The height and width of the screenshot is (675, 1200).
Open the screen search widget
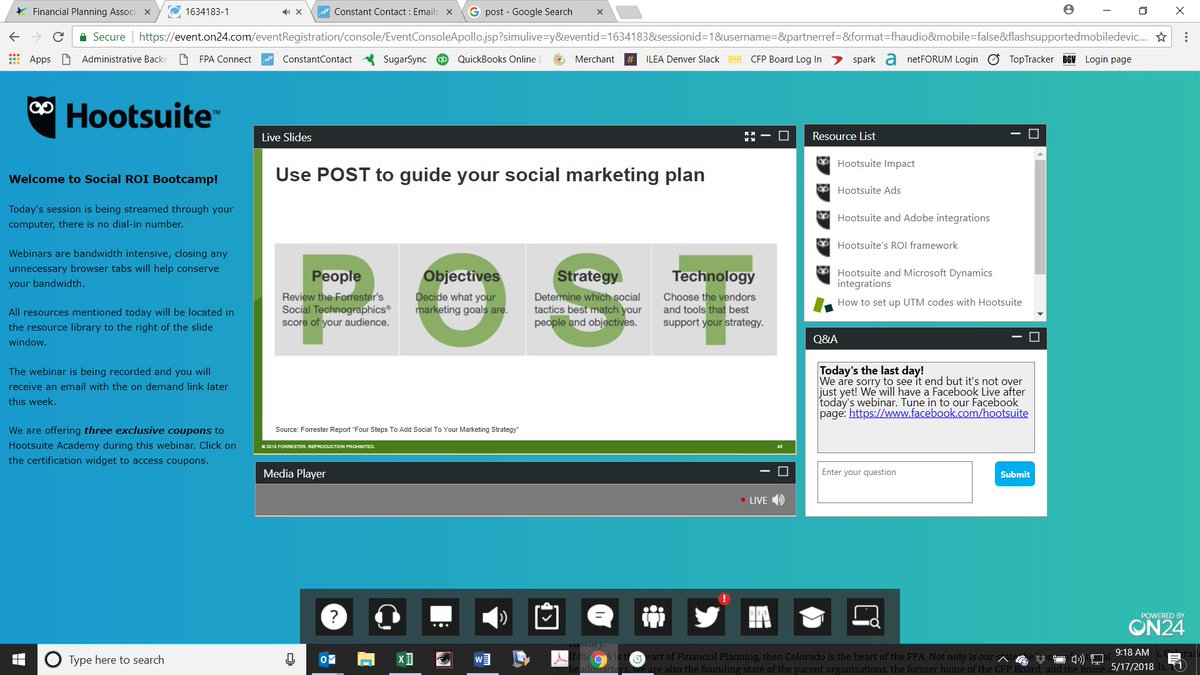(866, 617)
